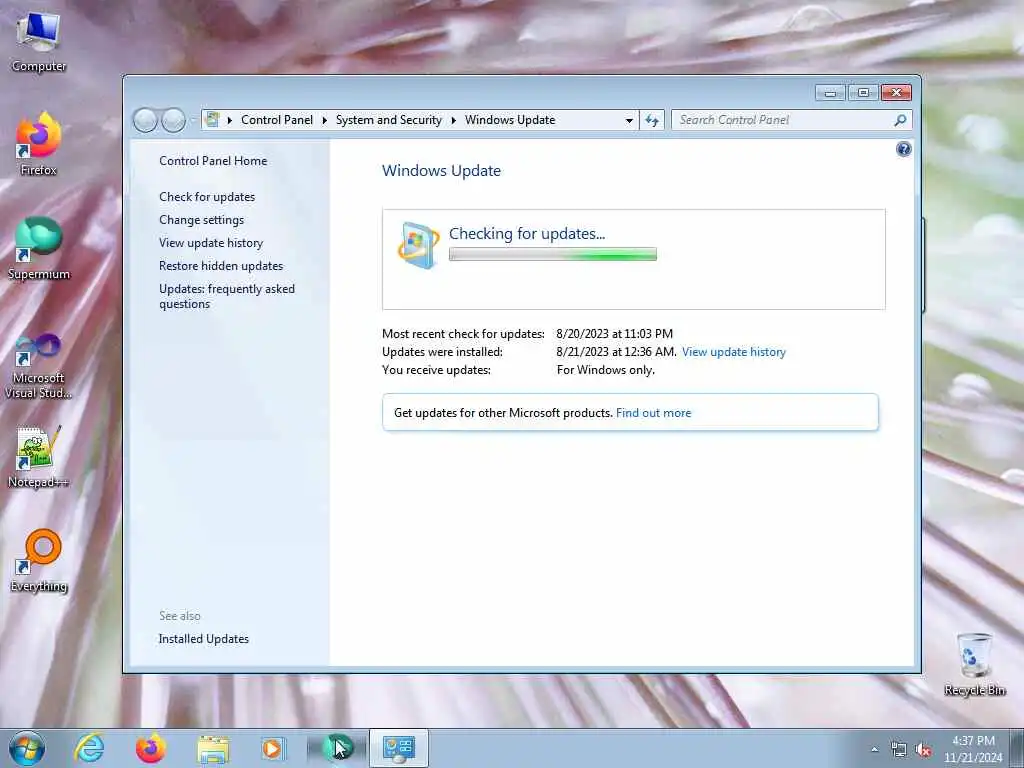1024x768 pixels.
Task: Open Updates: frequently asked questions
Action: pyautogui.click(x=227, y=296)
